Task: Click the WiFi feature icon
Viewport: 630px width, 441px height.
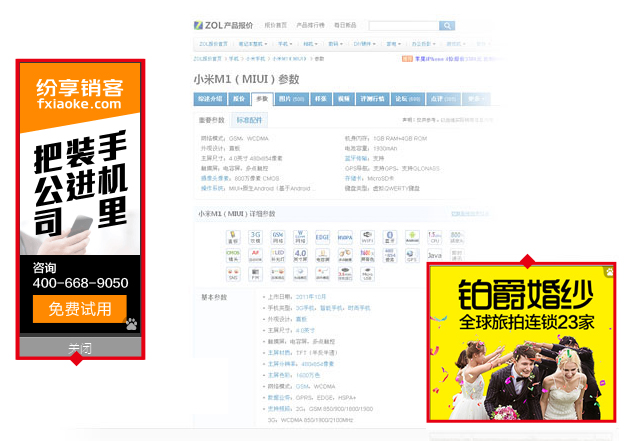Action: click(367, 236)
